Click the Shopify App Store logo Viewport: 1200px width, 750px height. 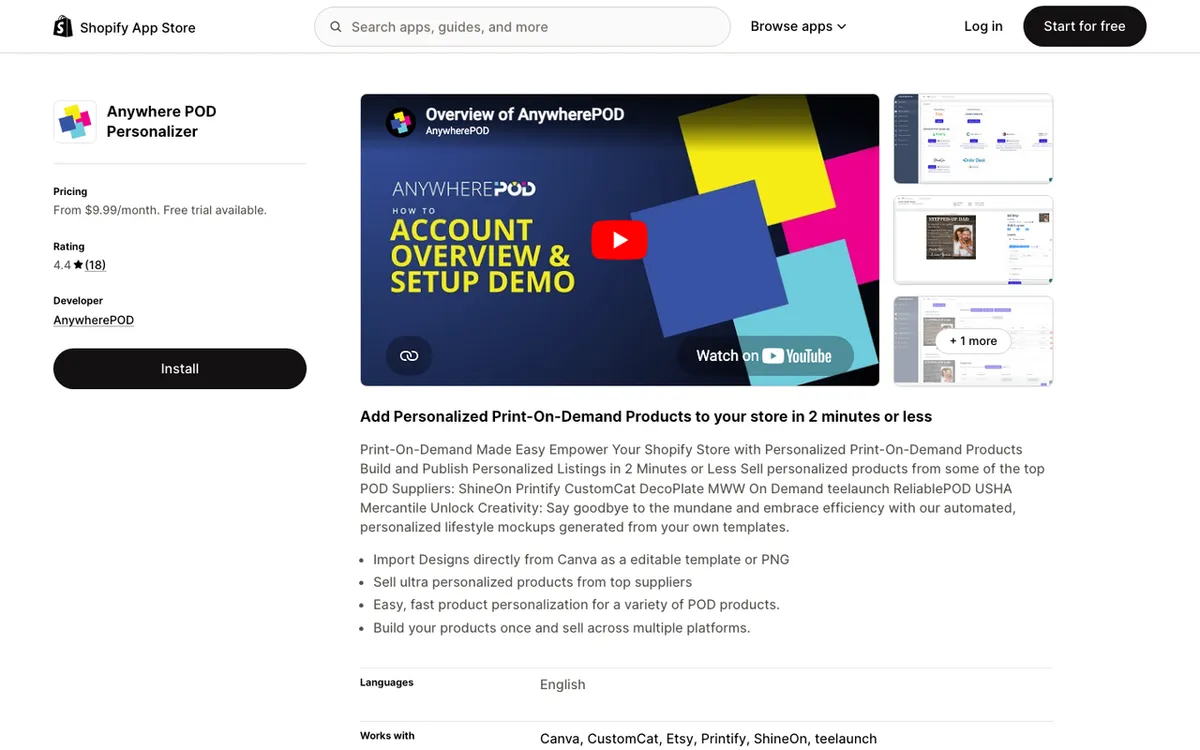[x=124, y=27]
